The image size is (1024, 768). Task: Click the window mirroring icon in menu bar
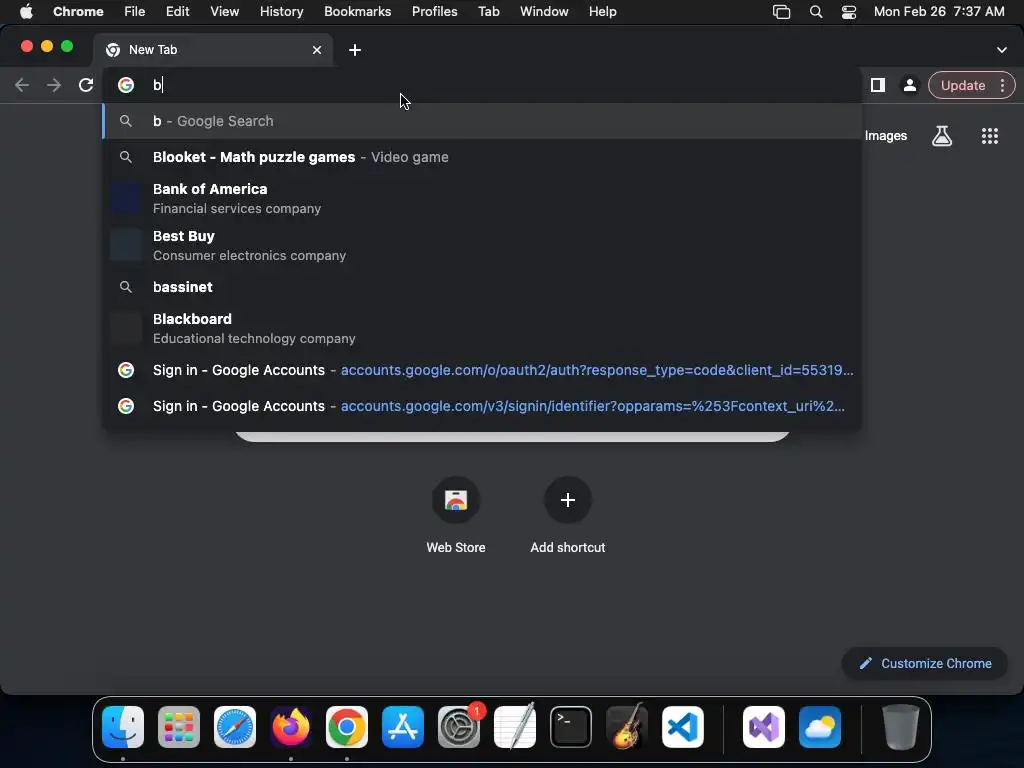(781, 12)
